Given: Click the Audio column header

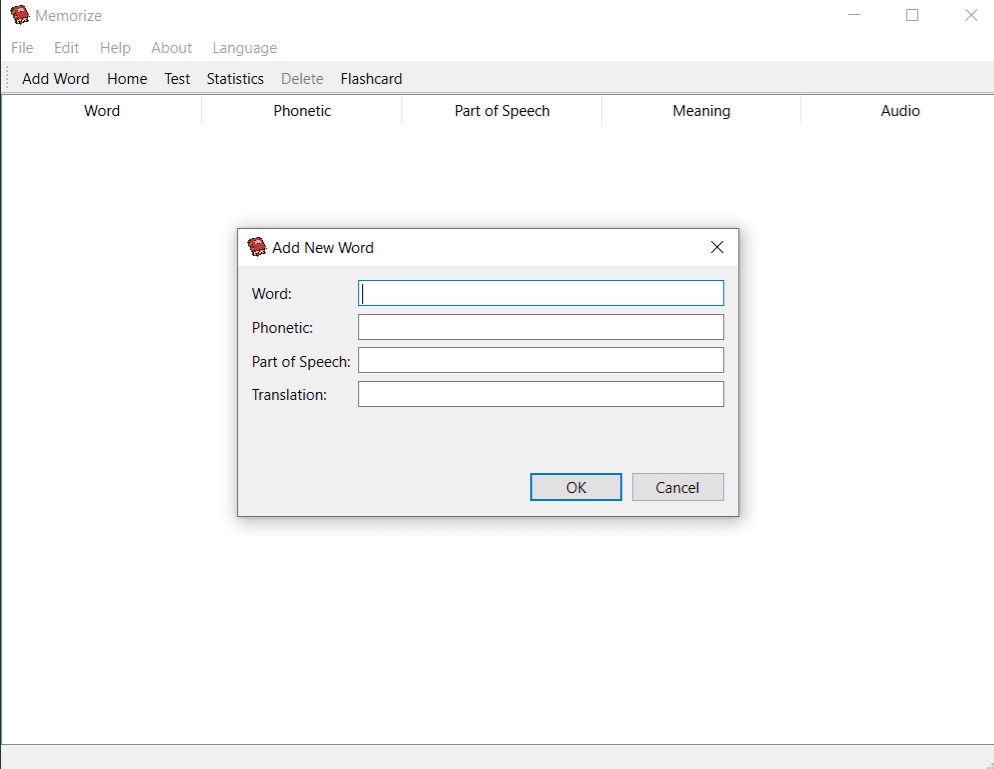Looking at the screenshot, I should 900,111.
